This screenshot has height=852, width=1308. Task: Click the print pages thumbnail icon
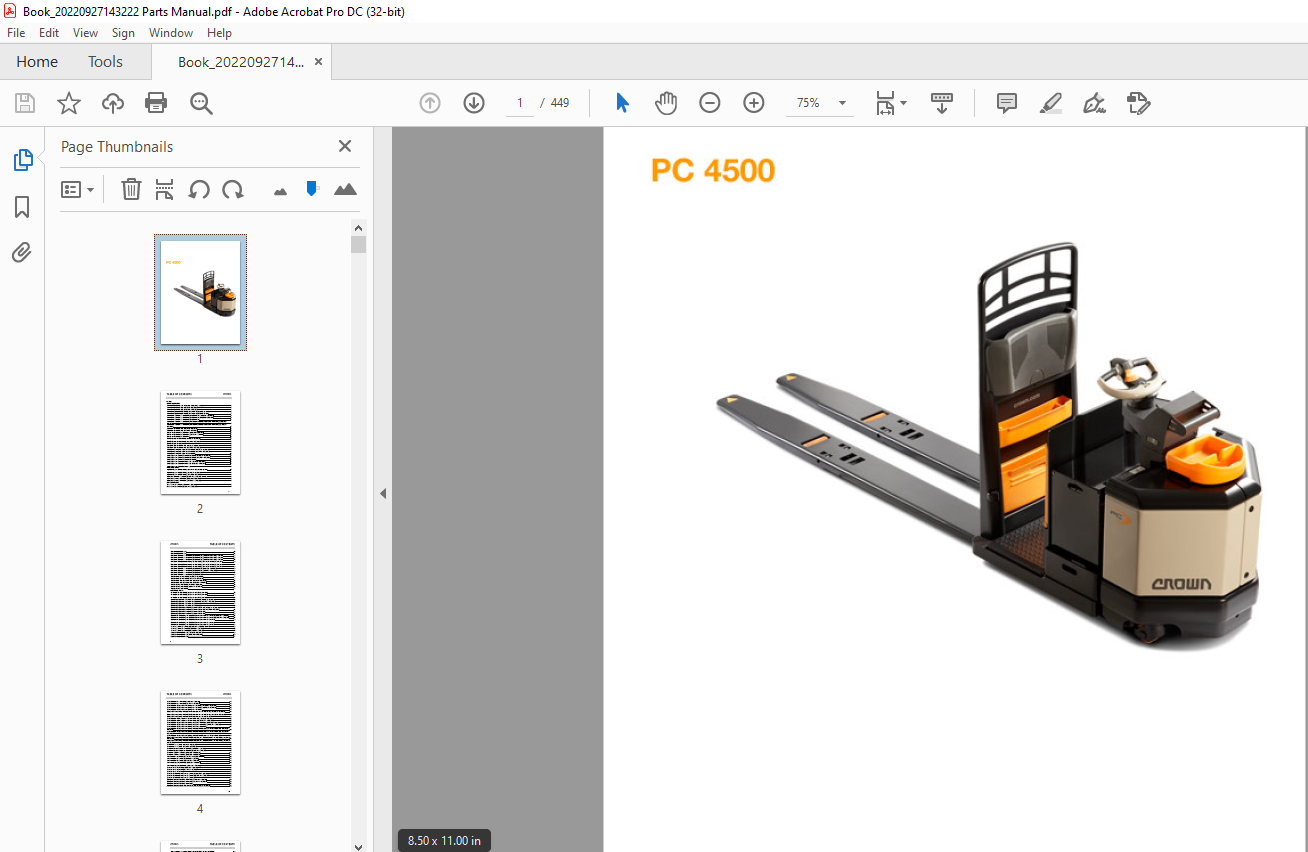pyautogui.click(x=165, y=189)
